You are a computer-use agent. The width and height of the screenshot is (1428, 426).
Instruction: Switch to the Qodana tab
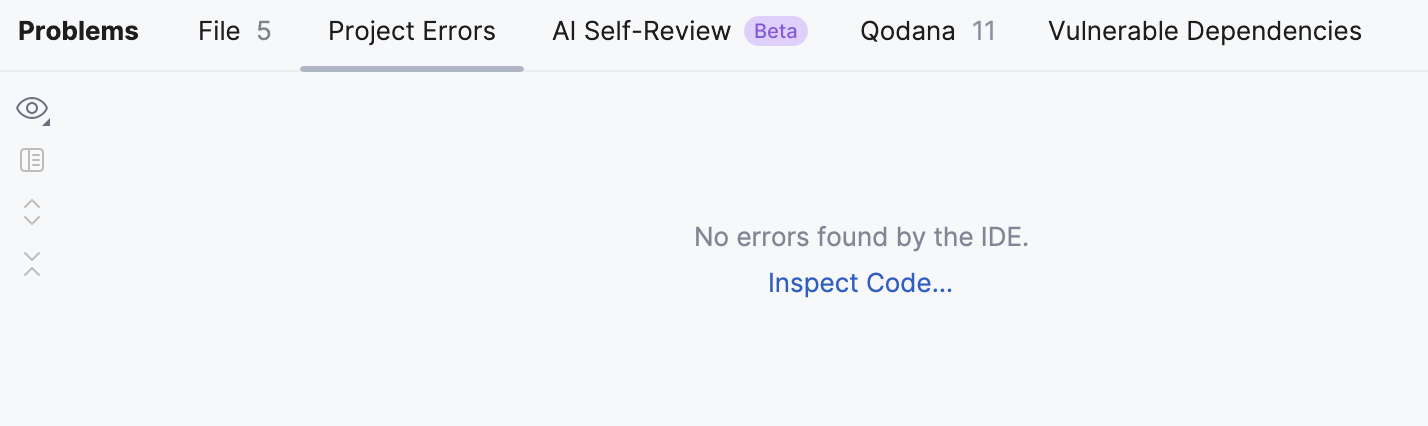[907, 31]
